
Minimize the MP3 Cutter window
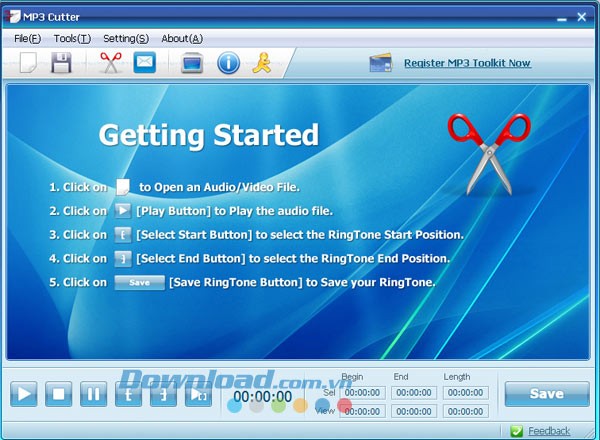click(x=562, y=18)
